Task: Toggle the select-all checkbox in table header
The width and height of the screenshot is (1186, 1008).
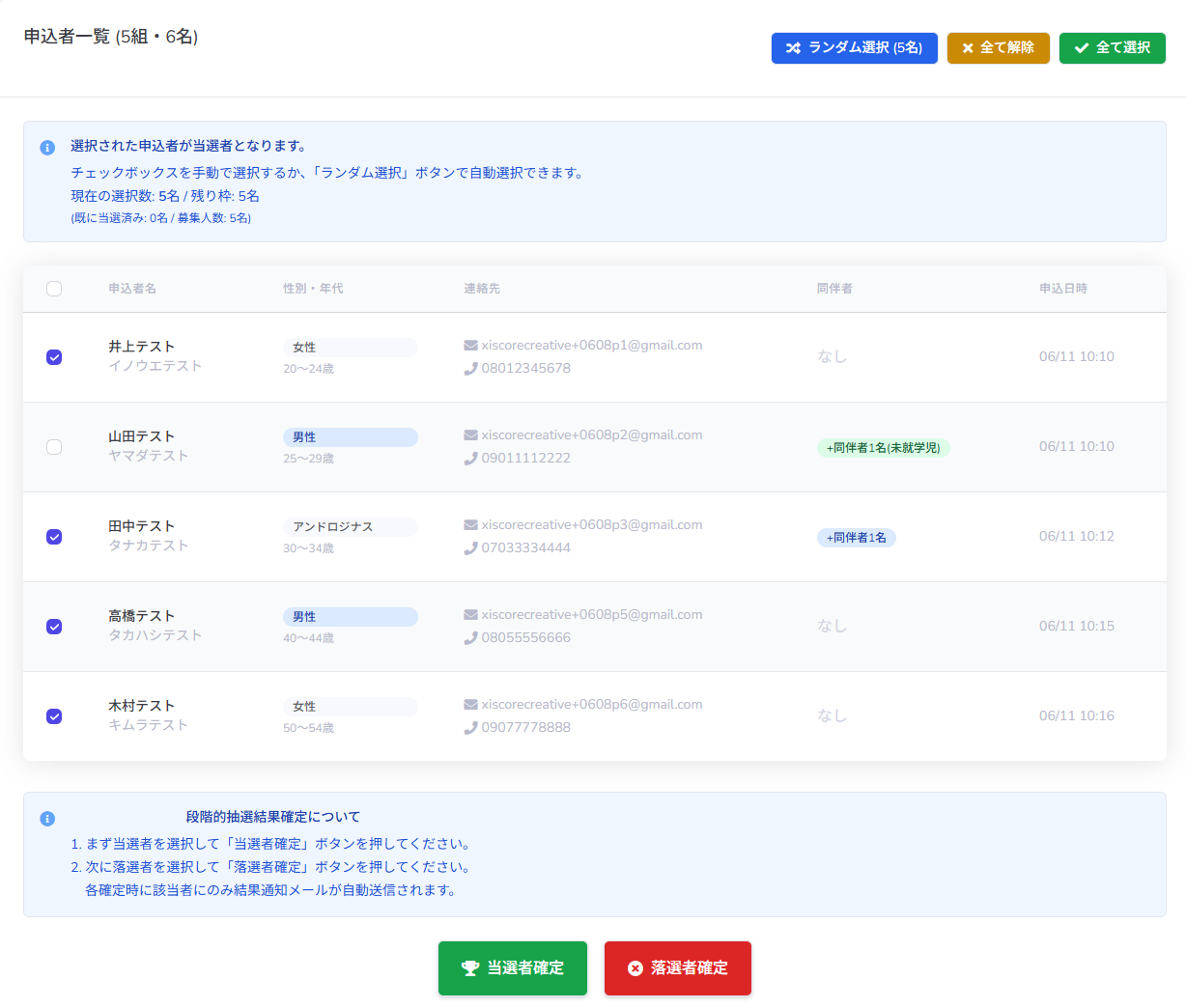Action: (x=54, y=289)
